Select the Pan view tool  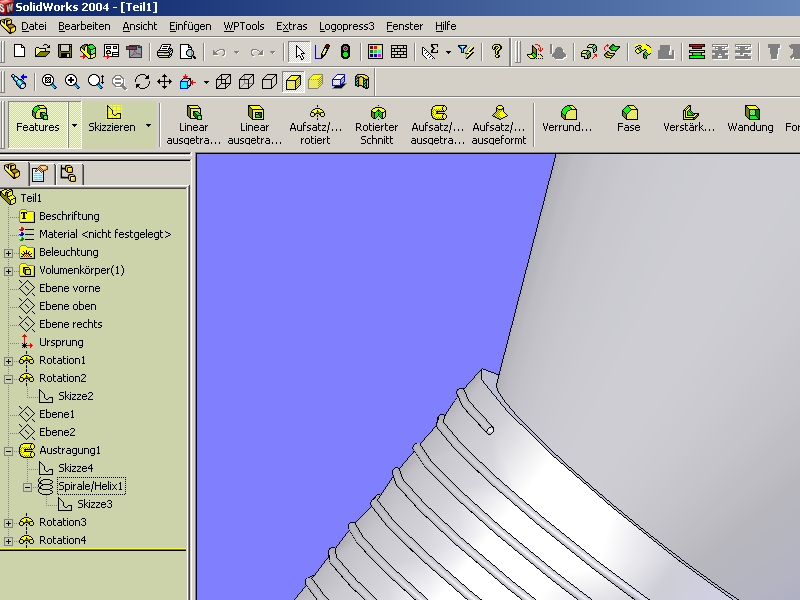tap(165, 82)
